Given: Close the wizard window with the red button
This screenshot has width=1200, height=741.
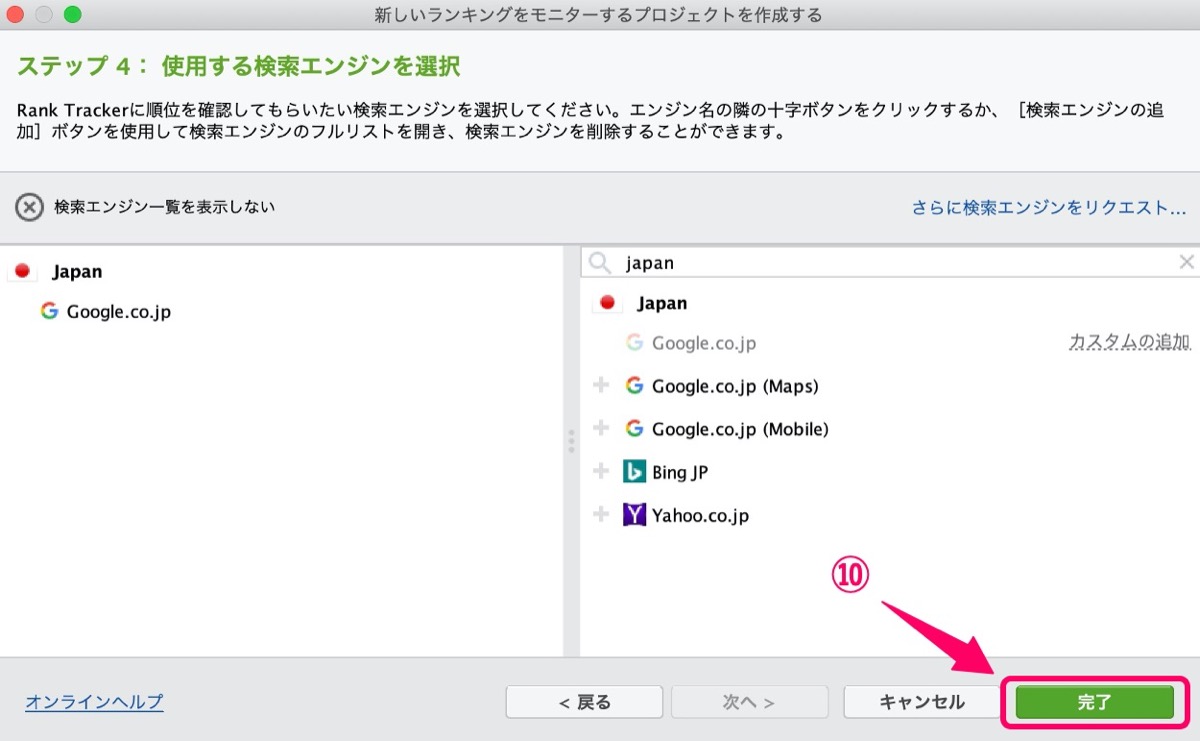Looking at the screenshot, I should click(x=16, y=15).
